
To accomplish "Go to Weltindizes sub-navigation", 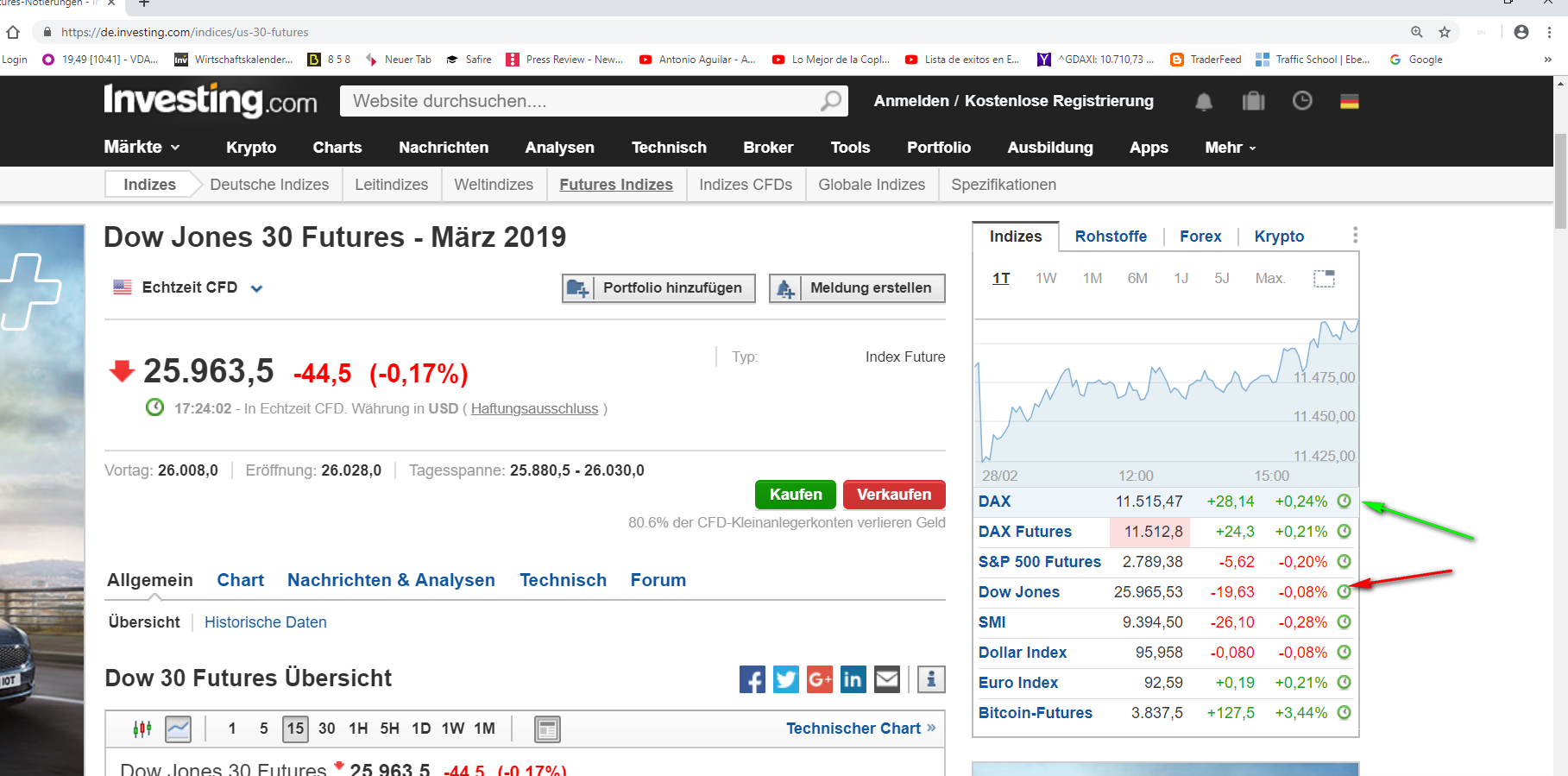I will [x=494, y=185].
